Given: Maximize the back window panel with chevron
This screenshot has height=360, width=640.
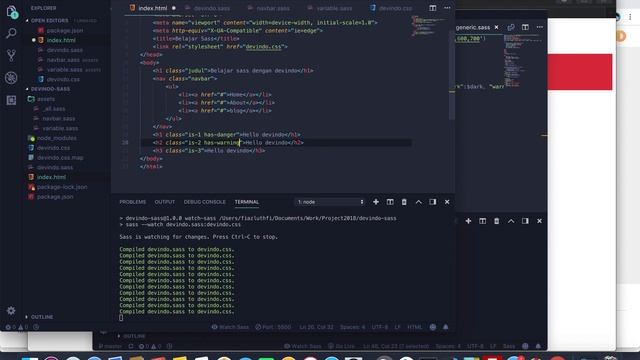Looking at the screenshot, I should coord(511,221).
